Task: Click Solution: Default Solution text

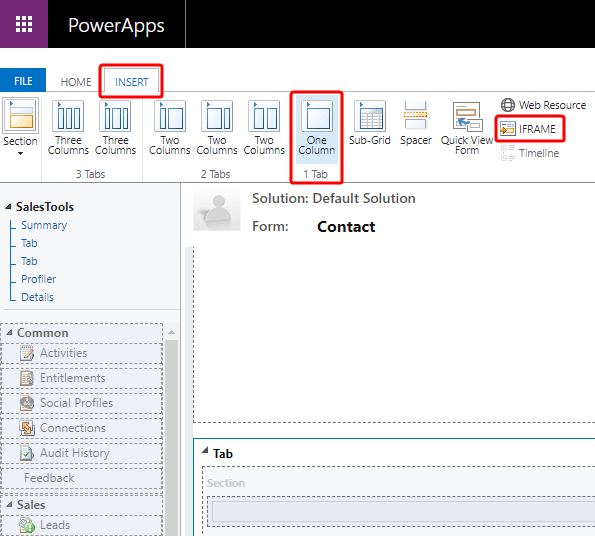Action: coord(334,198)
